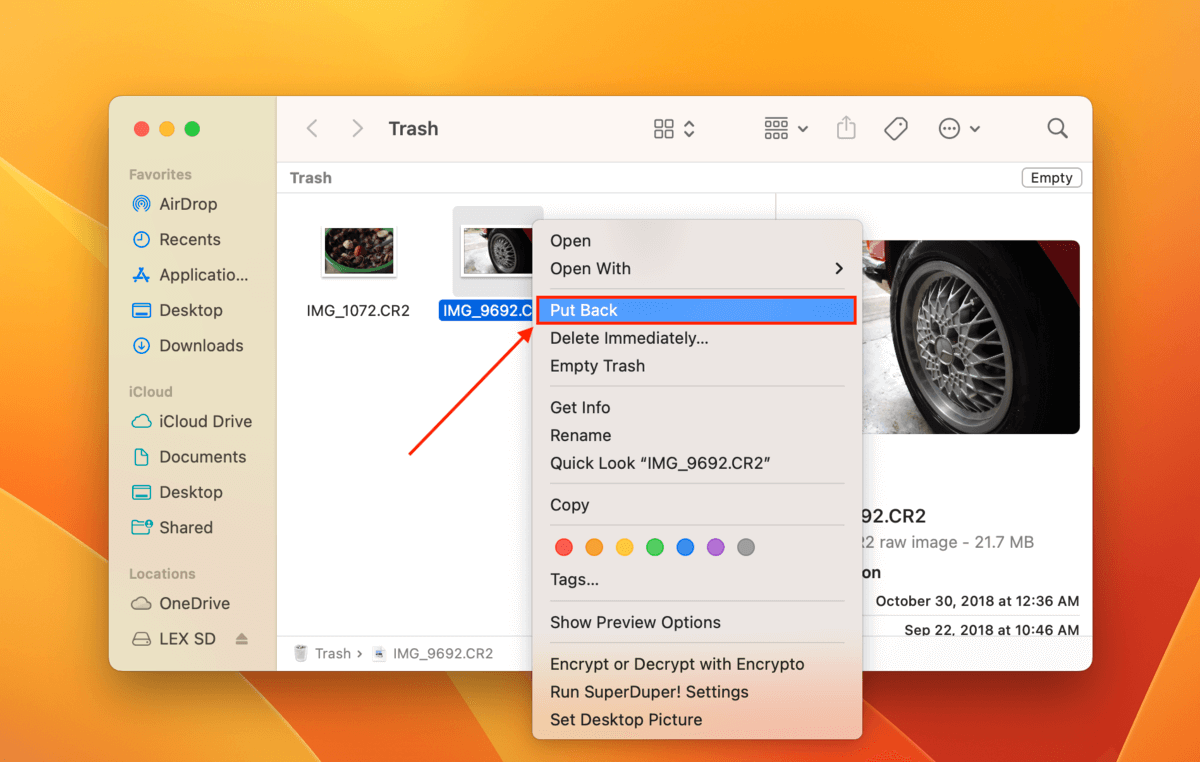This screenshot has height=762, width=1200.
Task: Click the forward navigation arrow
Action: 357,128
